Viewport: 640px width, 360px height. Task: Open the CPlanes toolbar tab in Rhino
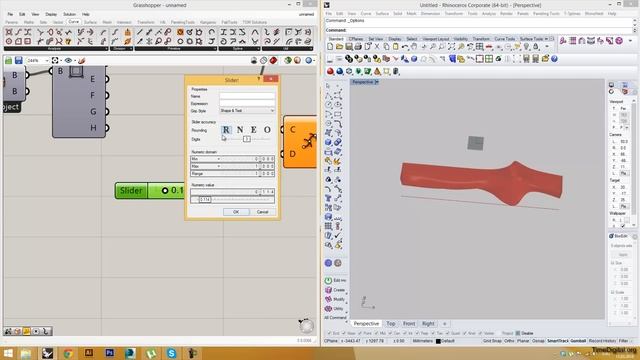coord(356,39)
